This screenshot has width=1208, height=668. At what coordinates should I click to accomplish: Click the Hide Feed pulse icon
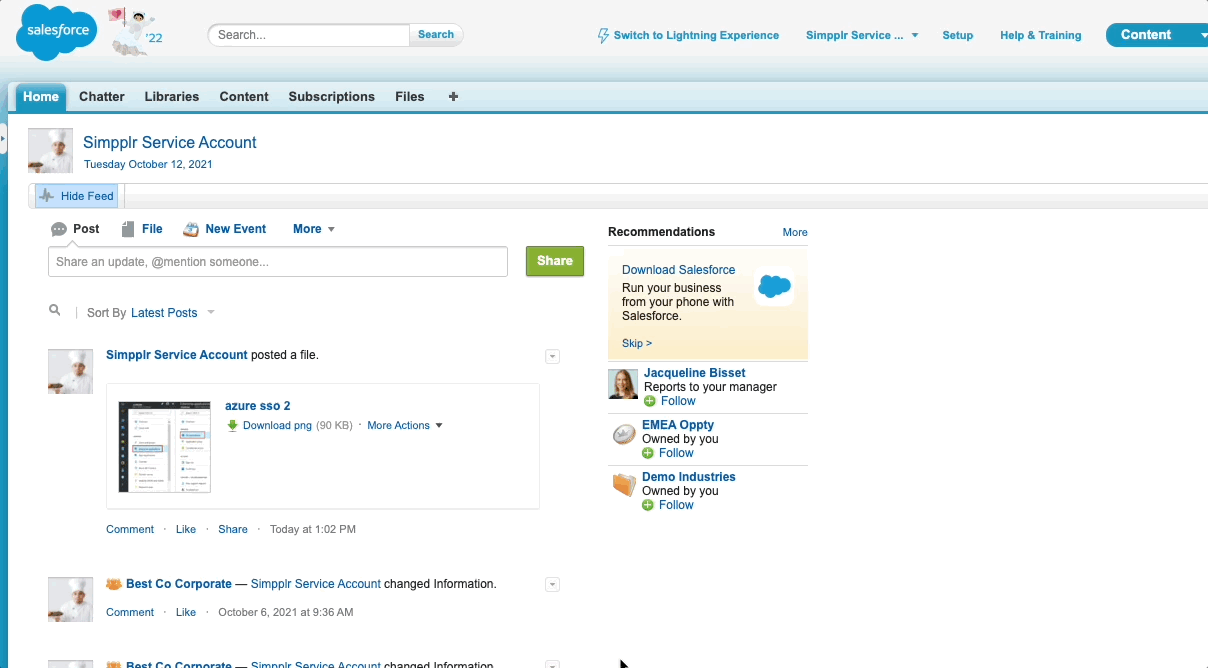(47, 196)
